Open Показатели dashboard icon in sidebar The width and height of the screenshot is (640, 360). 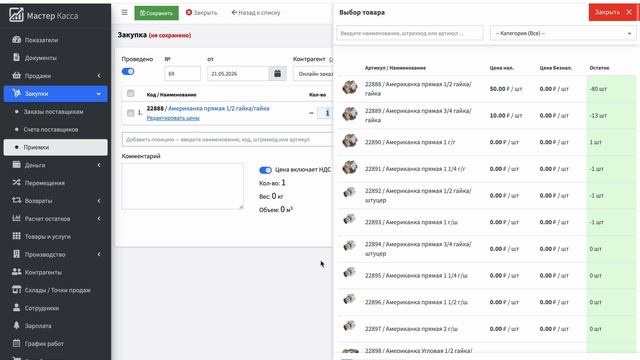tap(16, 40)
